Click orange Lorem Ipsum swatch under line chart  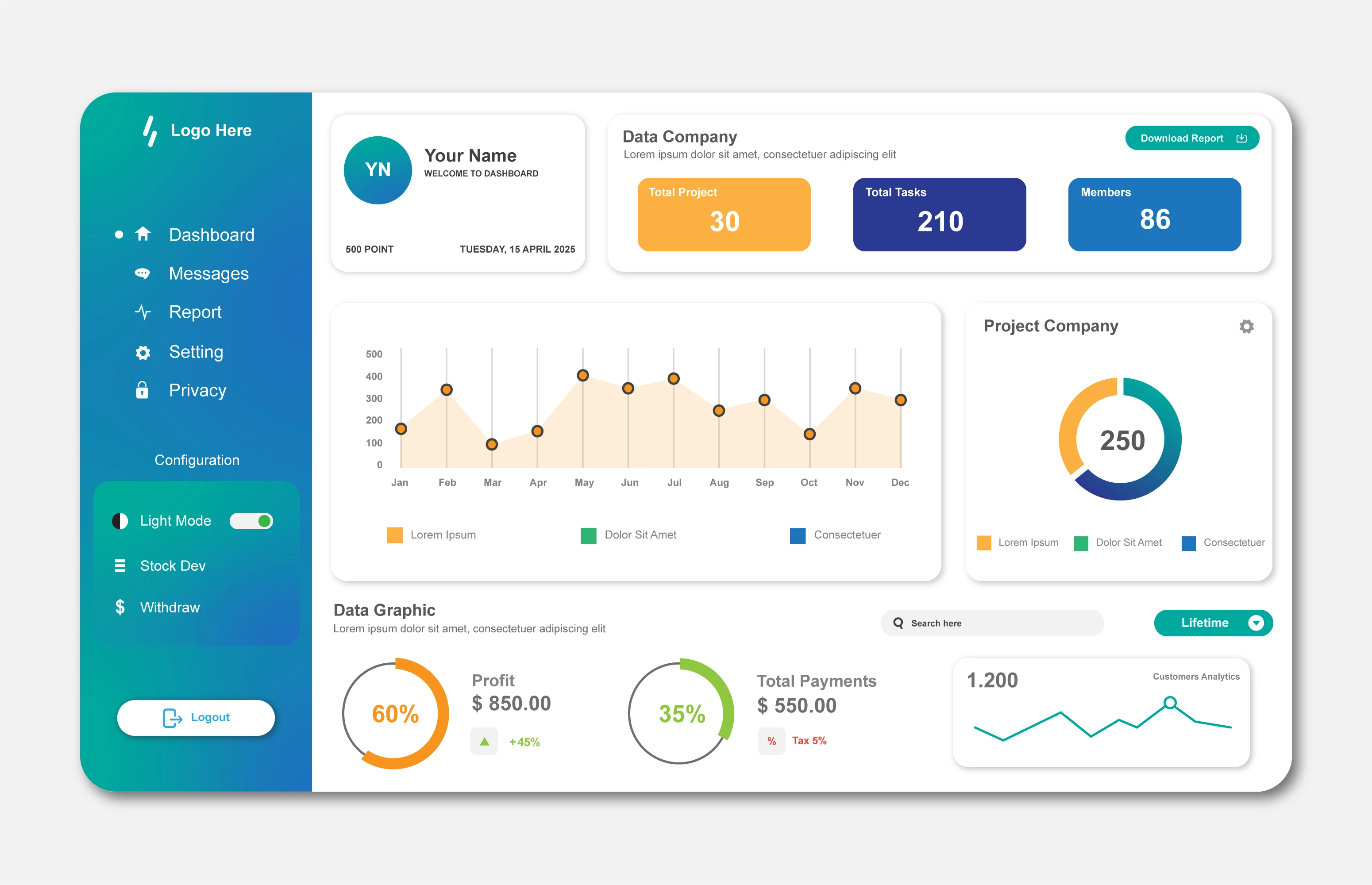point(395,535)
